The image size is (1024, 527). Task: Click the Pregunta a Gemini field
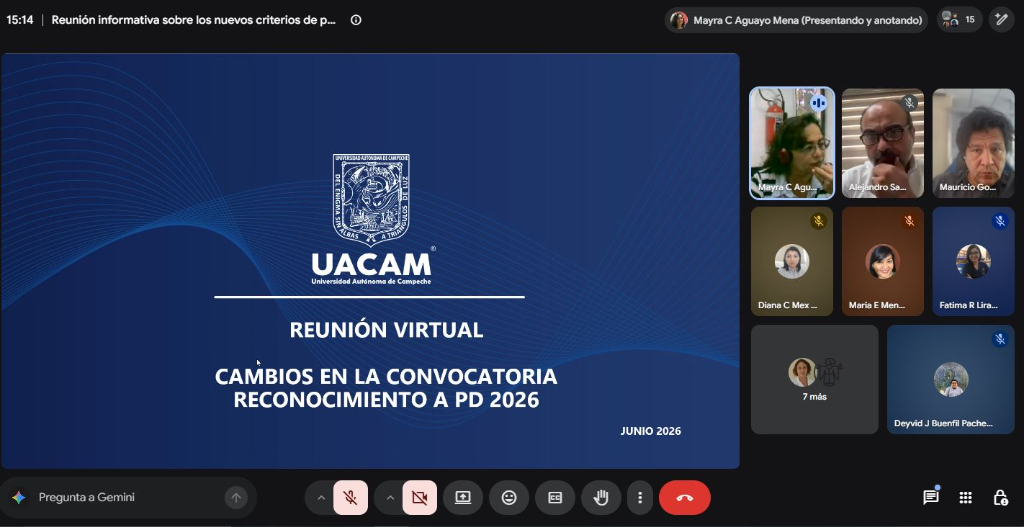pos(127,498)
